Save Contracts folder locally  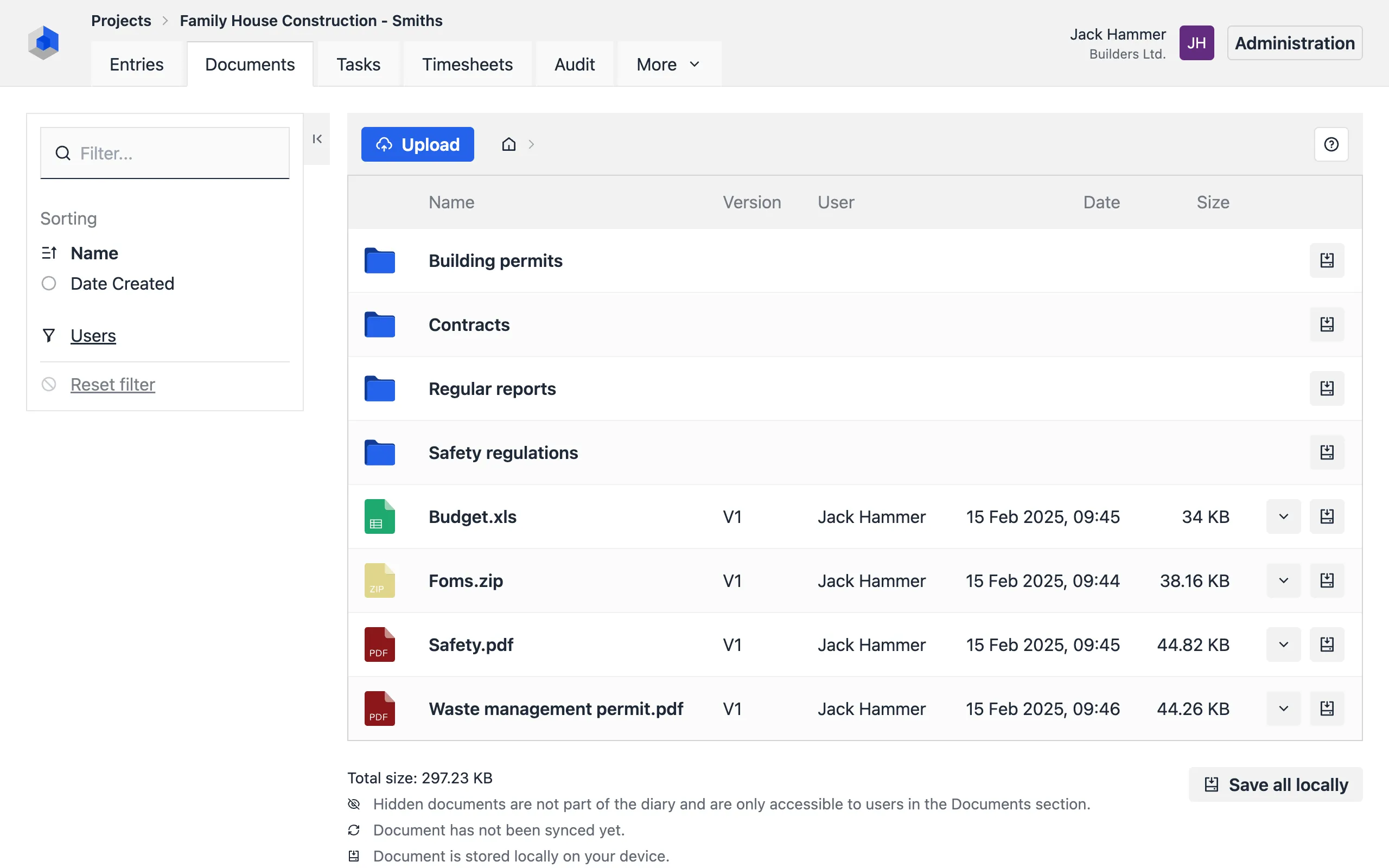pyautogui.click(x=1327, y=324)
